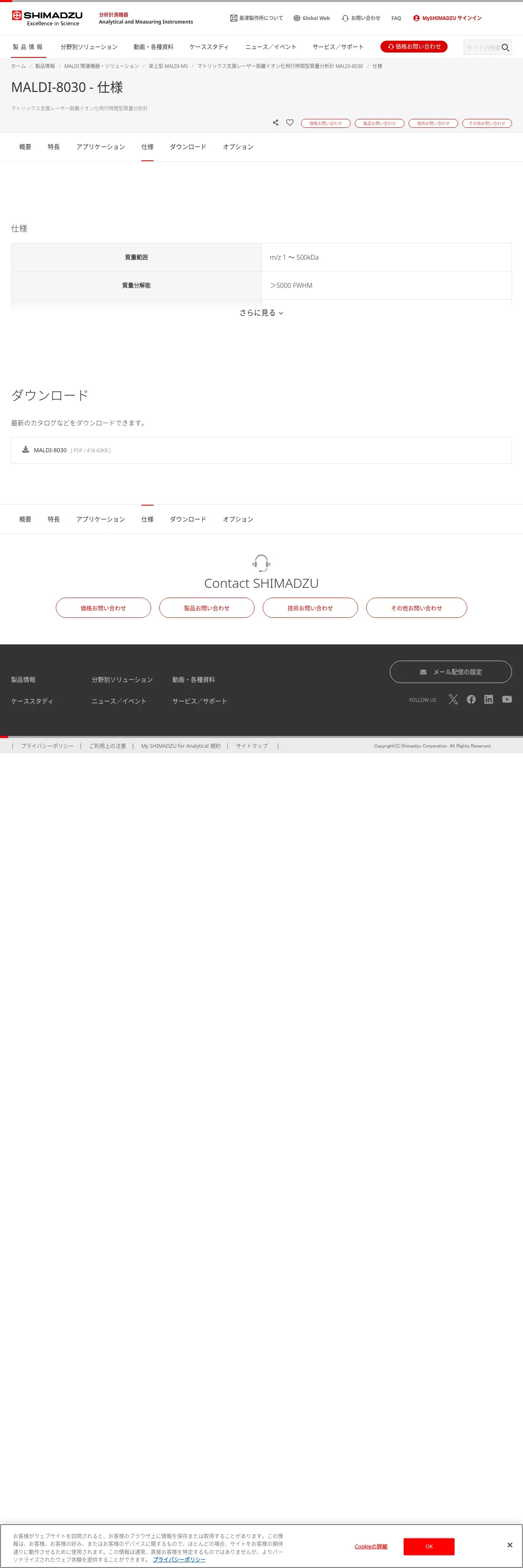Download the MALDI-8030 PDF catalog
Viewport: 523px width, 1568px height.
click(261, 450)
